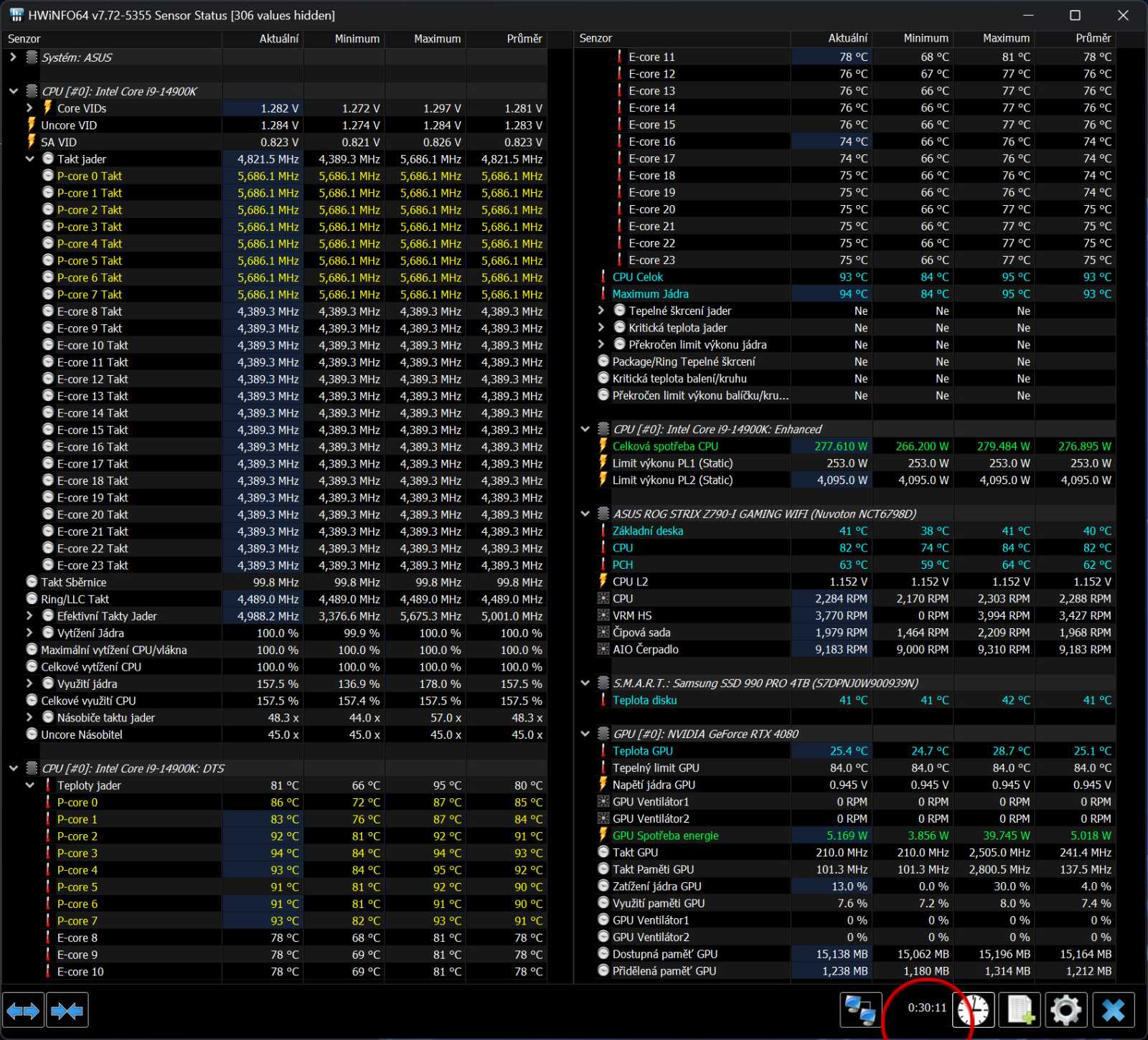Image resolution: width=1148 pixels, height=1040 pixels.
Task: Click the lightning icon beside Celková spotřeba CPU
Action: click(x=603, y=446)
